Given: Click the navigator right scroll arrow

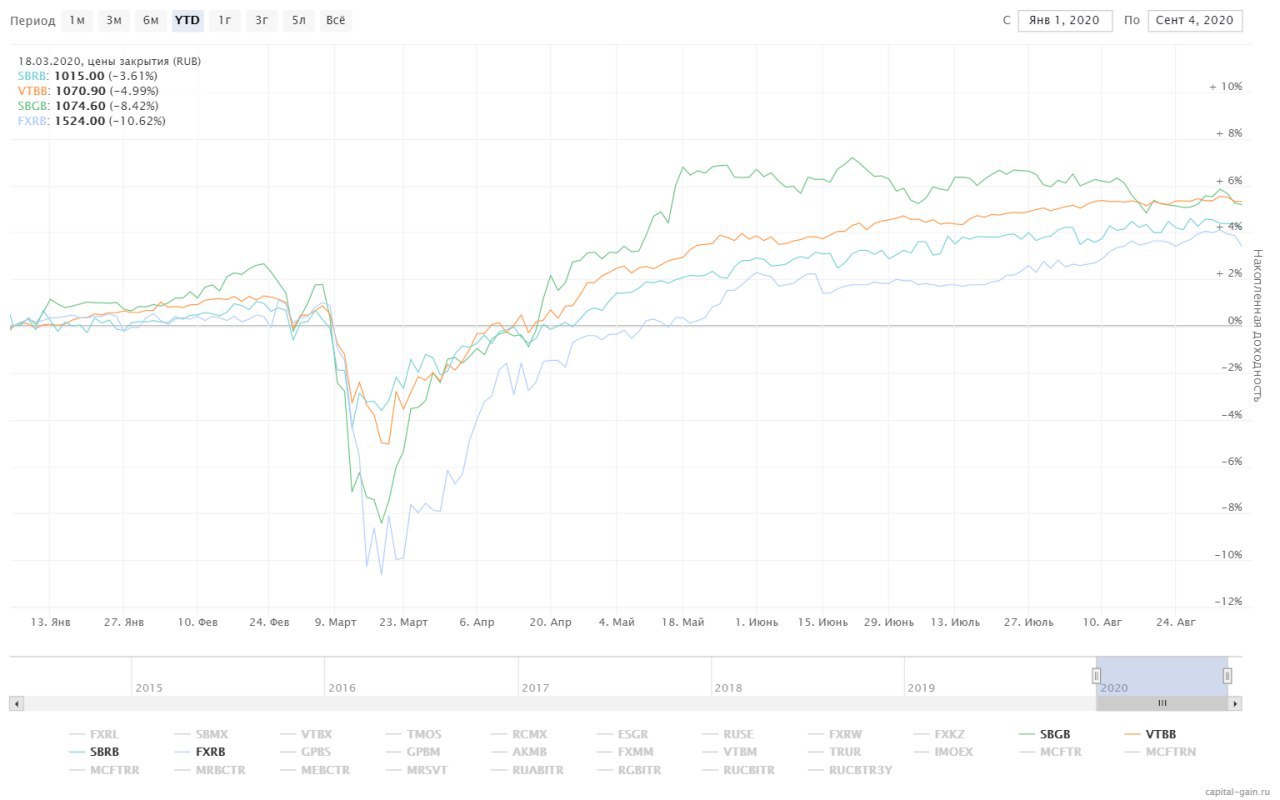Looking at the screenshot, I should [1236, 703].
